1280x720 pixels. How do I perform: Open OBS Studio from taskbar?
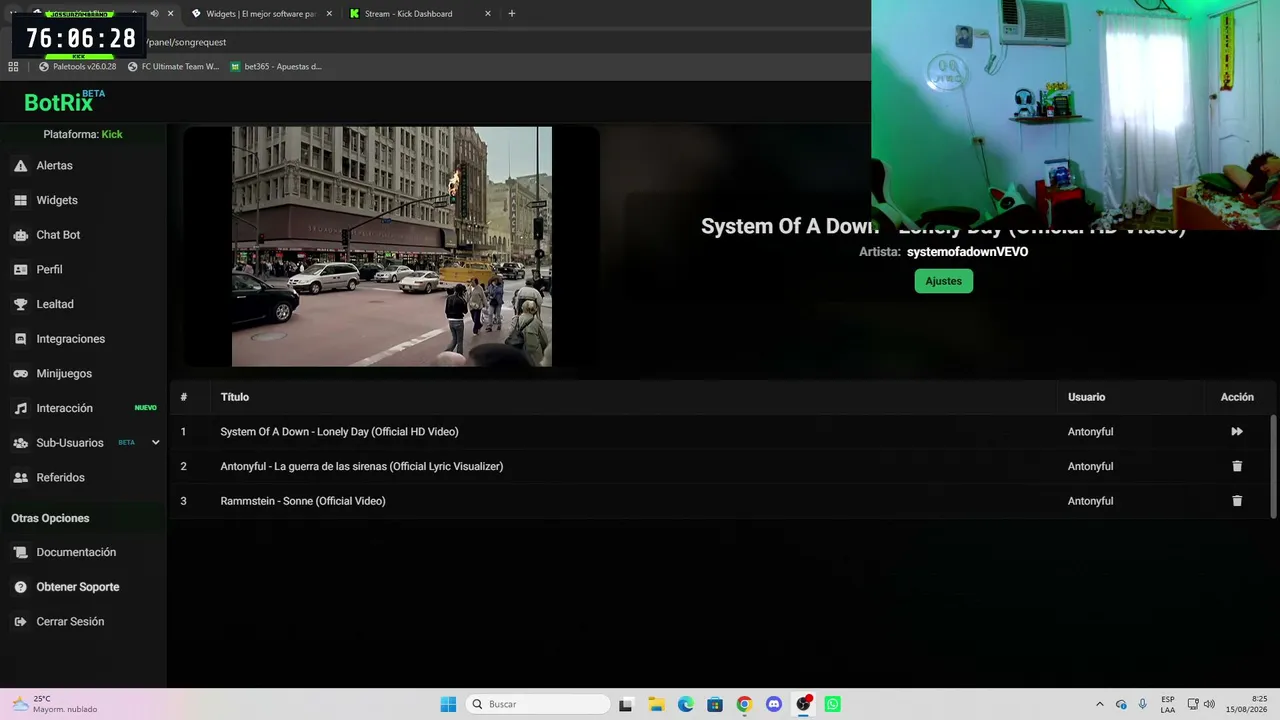point(803,704)
